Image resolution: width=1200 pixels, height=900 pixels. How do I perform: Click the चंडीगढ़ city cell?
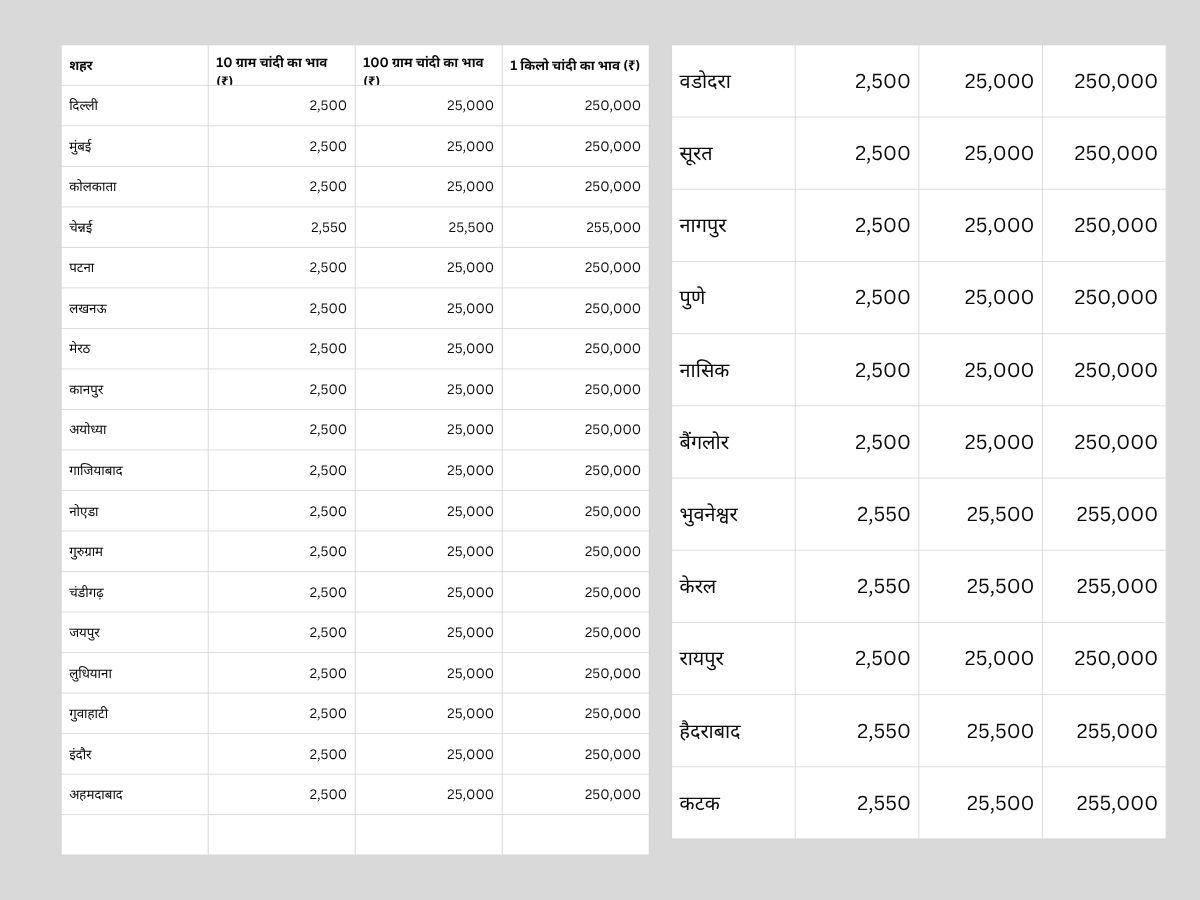[87, 593]
